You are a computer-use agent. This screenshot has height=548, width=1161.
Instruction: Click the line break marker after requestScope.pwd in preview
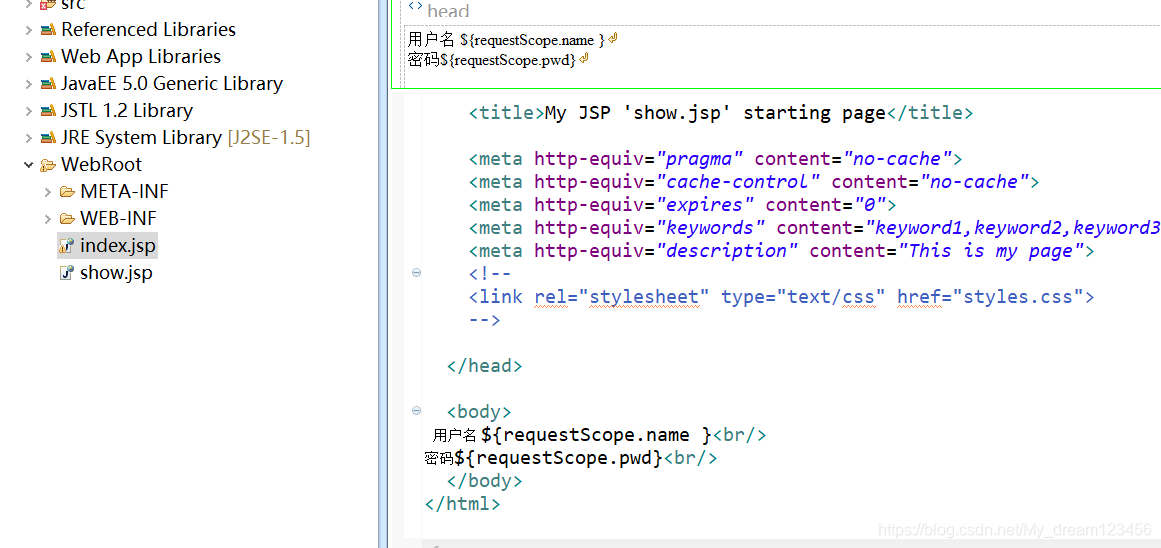tap(584, 59)
